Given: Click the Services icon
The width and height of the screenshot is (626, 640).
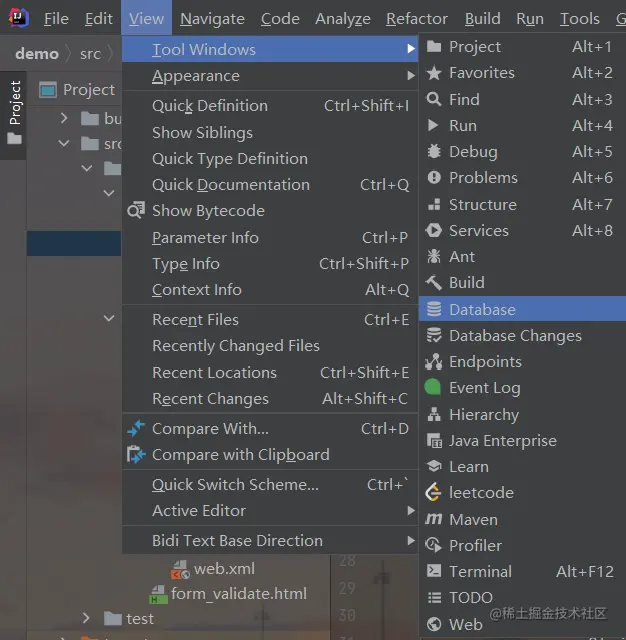Looking at the screenshot, I should click(x=434, y=230).
